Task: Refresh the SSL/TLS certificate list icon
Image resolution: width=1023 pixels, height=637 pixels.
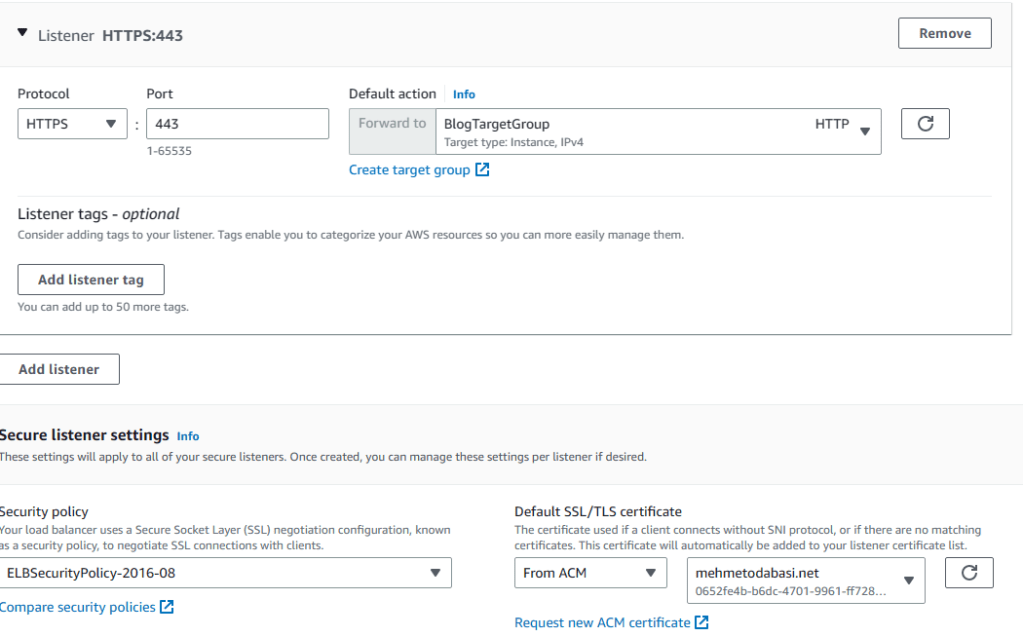Action: click(969, 573)
